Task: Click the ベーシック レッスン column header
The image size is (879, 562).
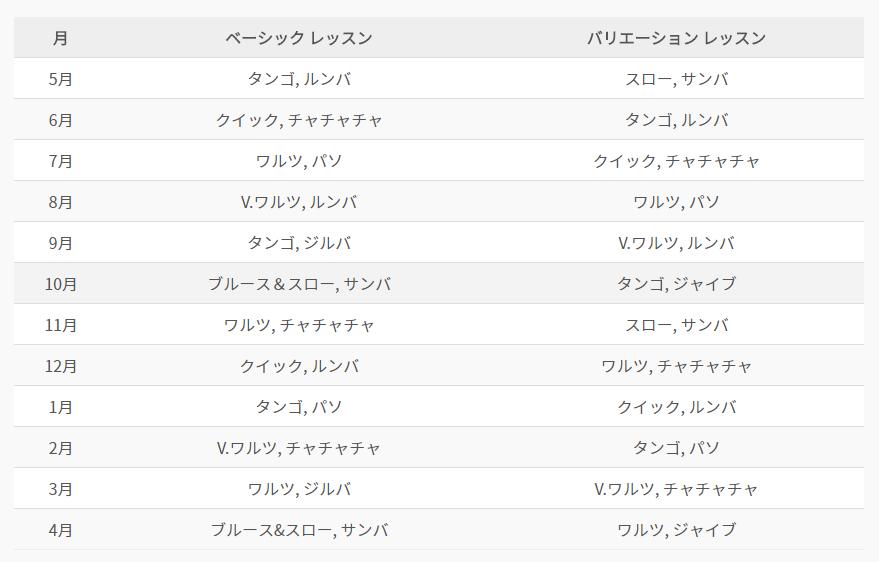Action: pos(299,38)
